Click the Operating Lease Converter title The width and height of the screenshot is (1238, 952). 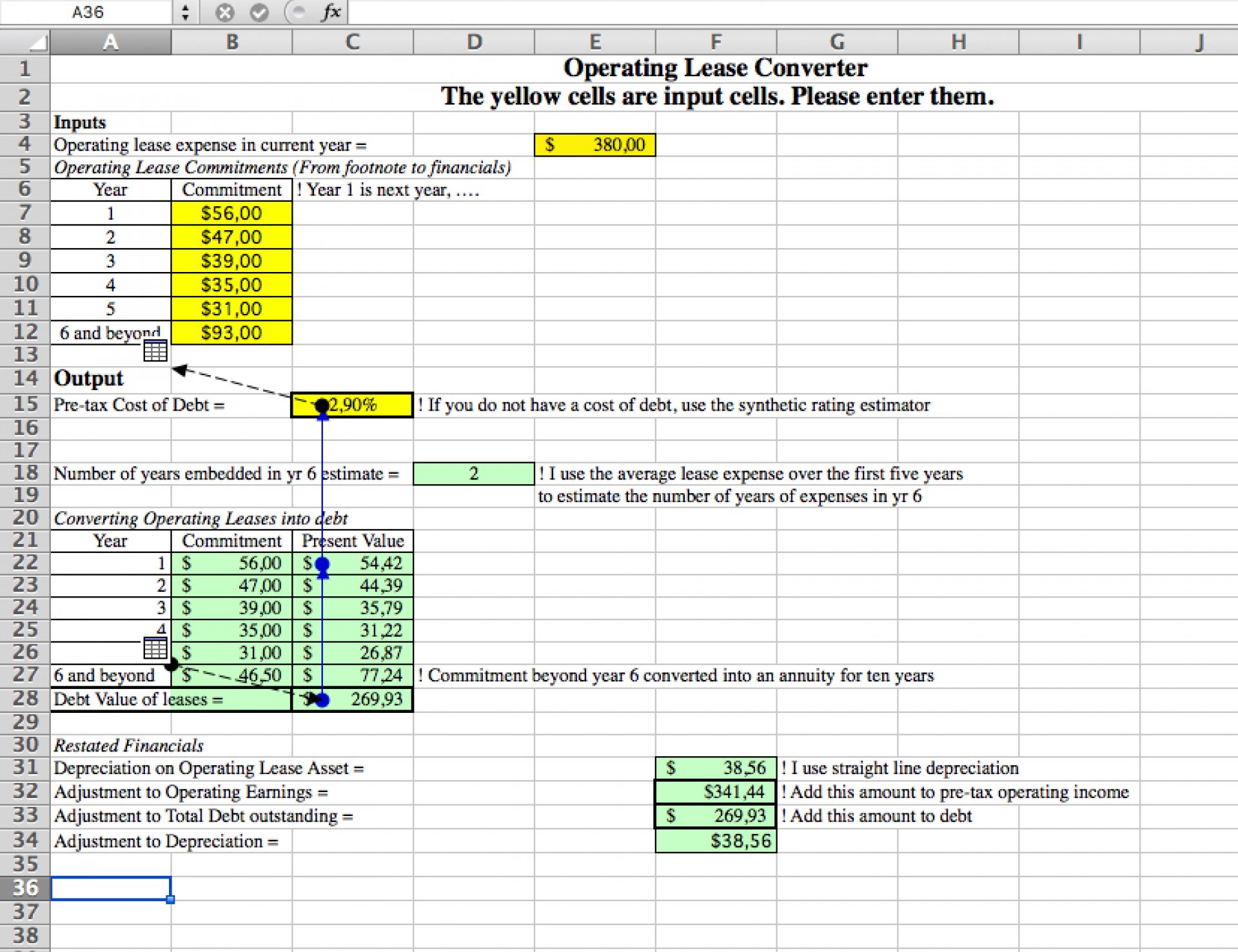[716, 68]
